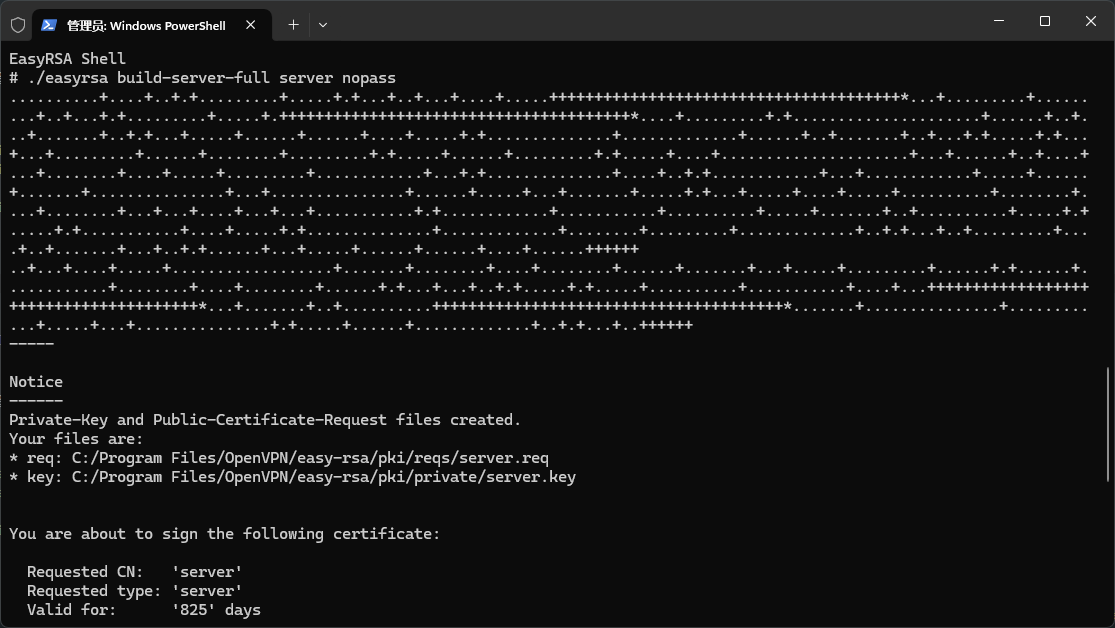The width and height of the screenshot is (1115, 628).
Task: Click the vertical scrollbar thumb
Action: (x=1108, y=424)
